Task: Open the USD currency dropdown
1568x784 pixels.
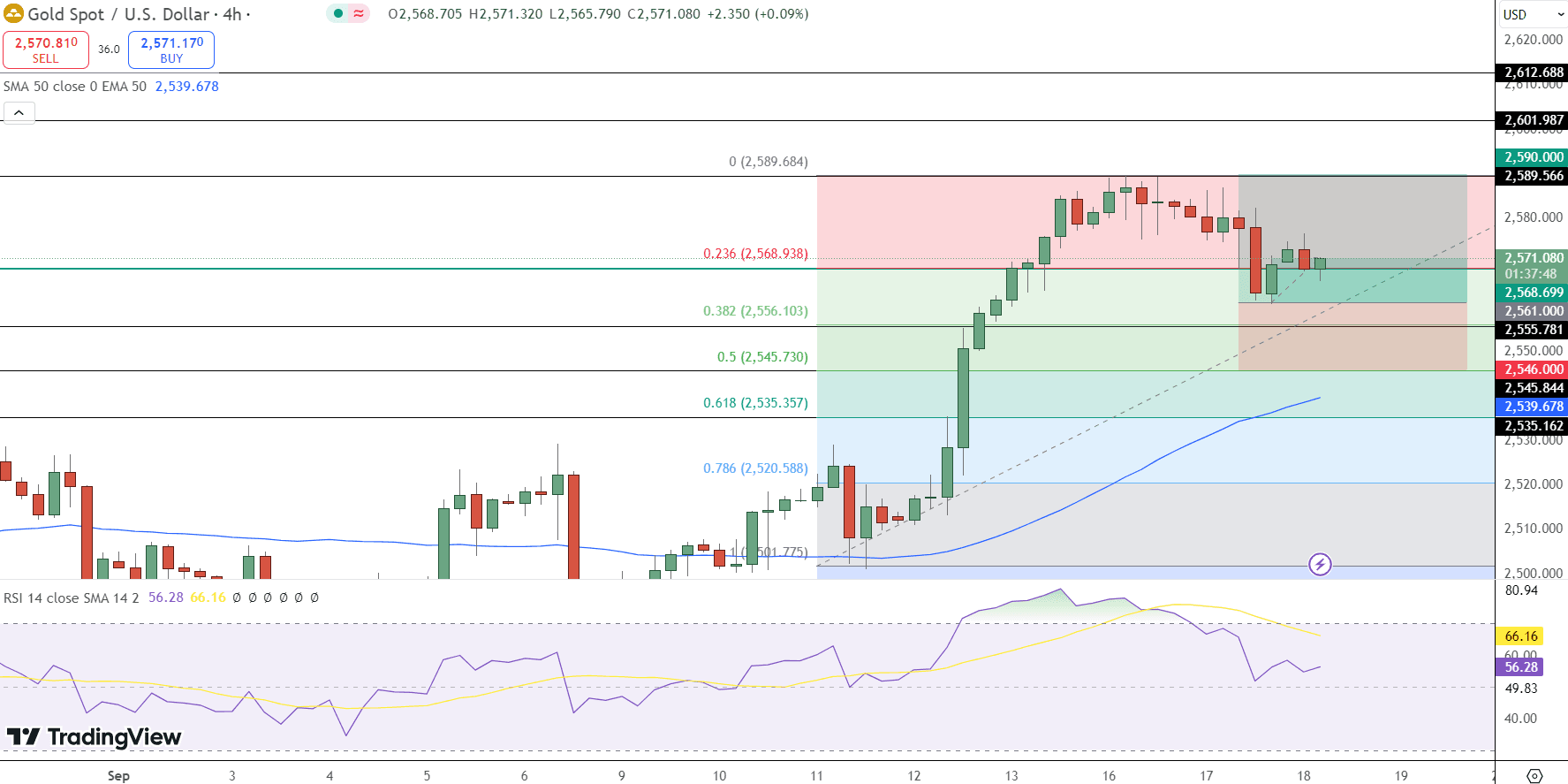Action: (1532, 14)
